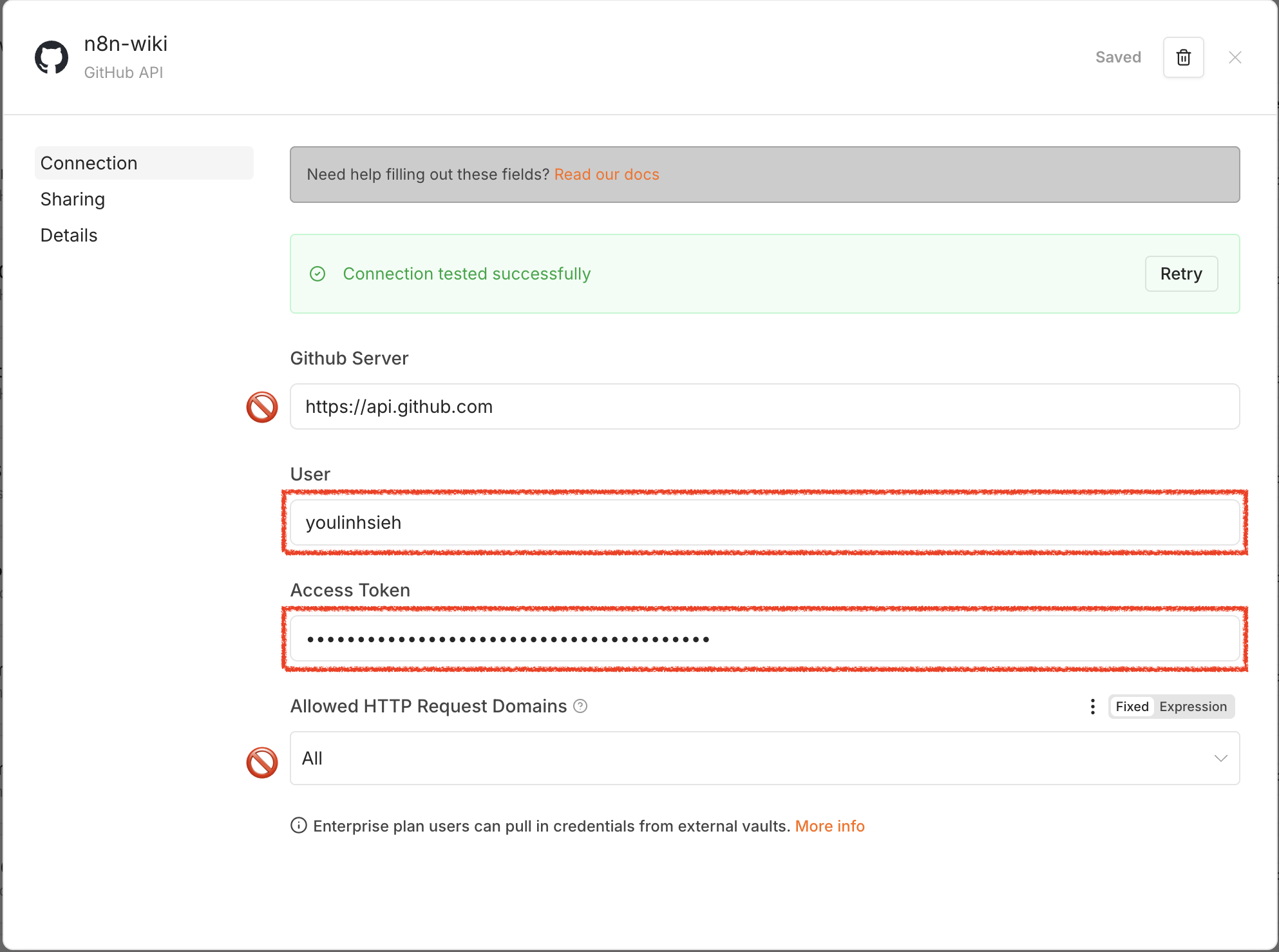
Task: Focus the User input field
Action: tap(764, 522)
